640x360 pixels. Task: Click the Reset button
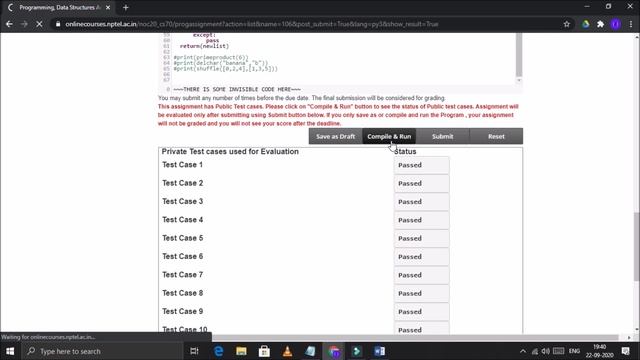(x=496, y=136)
